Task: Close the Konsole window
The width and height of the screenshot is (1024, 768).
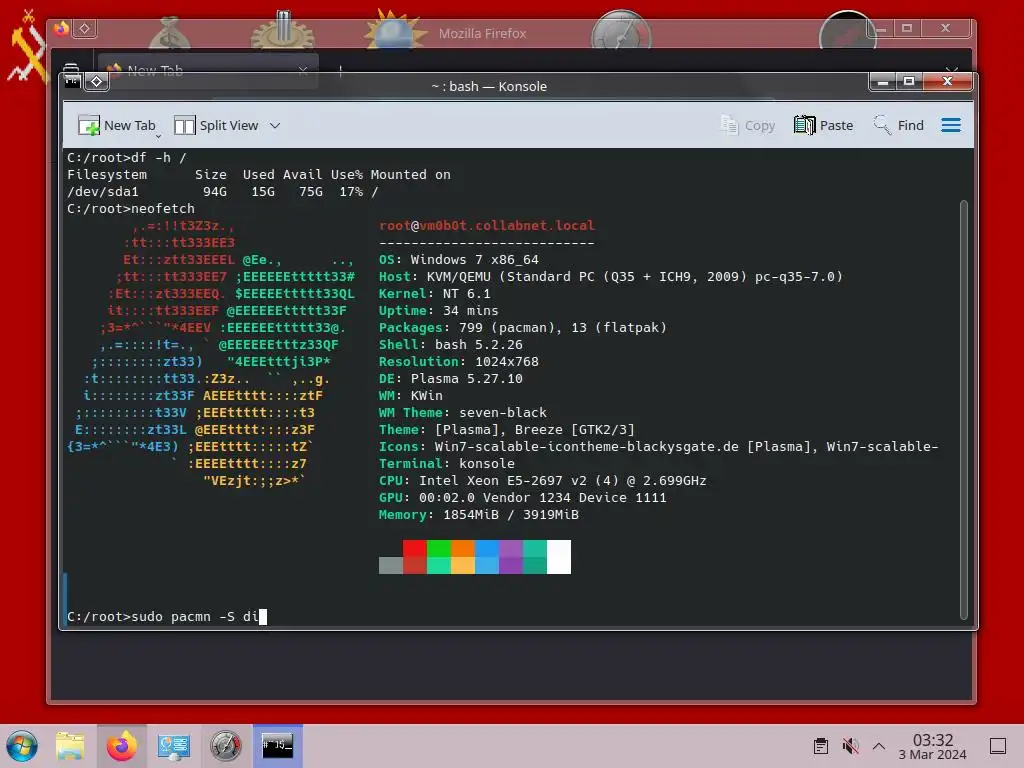Action: [947, 82]
